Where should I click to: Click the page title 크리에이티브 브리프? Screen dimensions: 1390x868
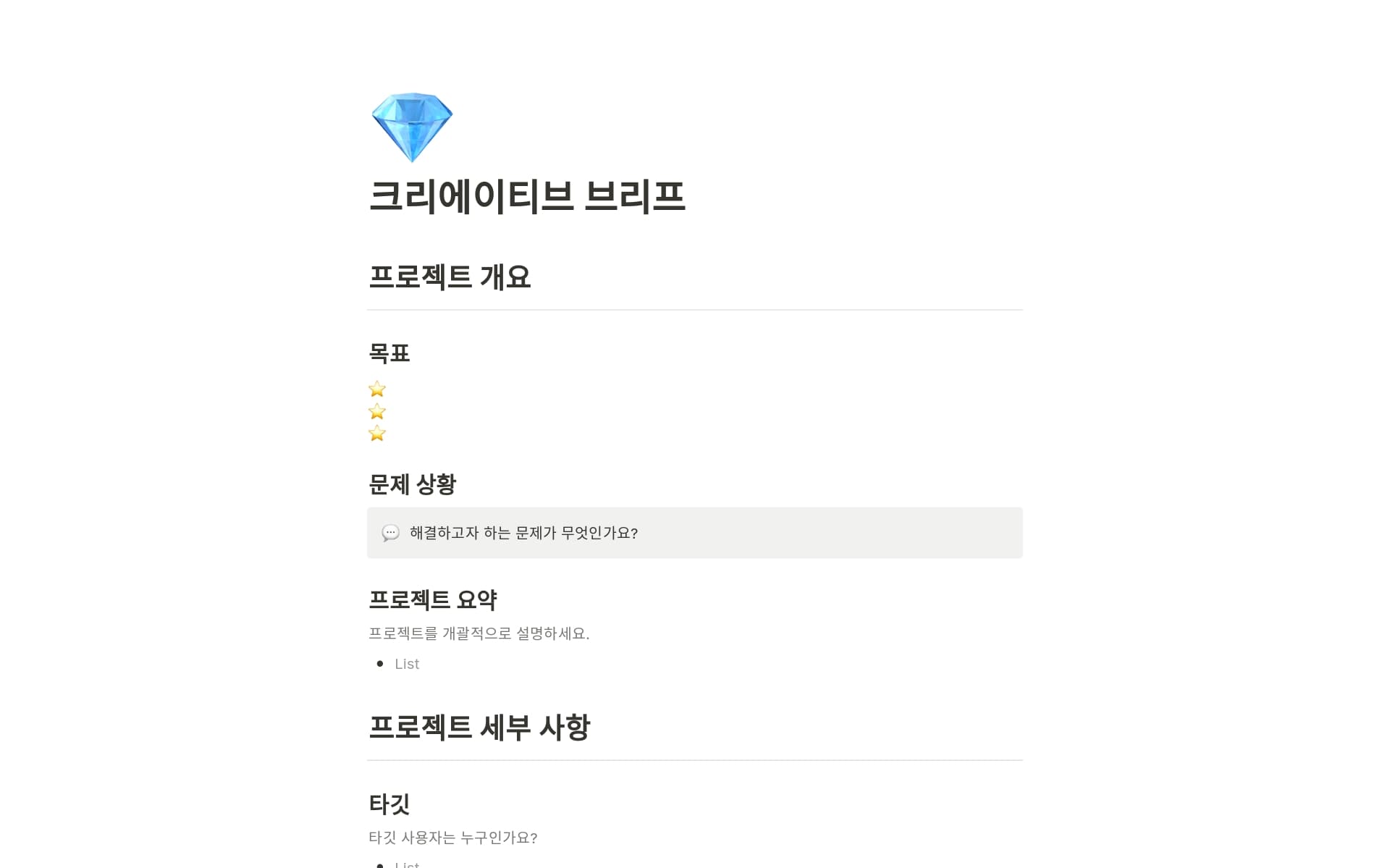pyautogui.click(x=526, y=196)
